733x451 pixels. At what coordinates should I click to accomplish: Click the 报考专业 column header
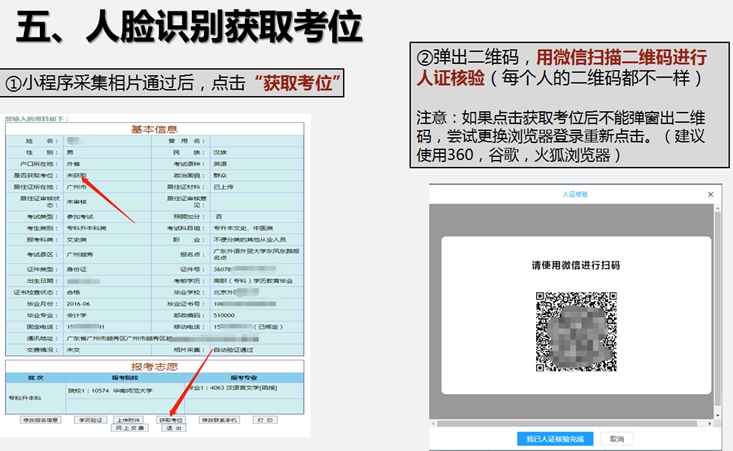(244, 378)
